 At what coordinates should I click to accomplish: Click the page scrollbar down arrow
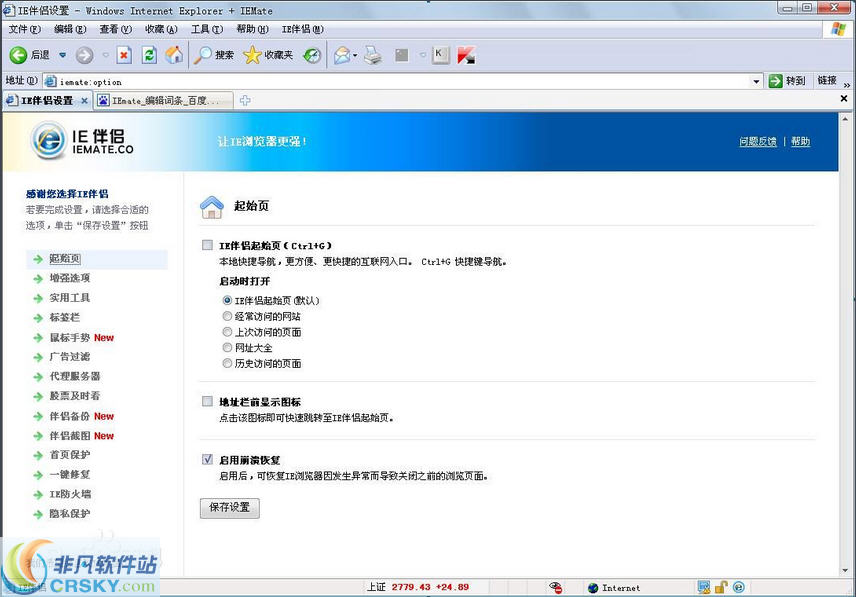click(x=845, y=570)
